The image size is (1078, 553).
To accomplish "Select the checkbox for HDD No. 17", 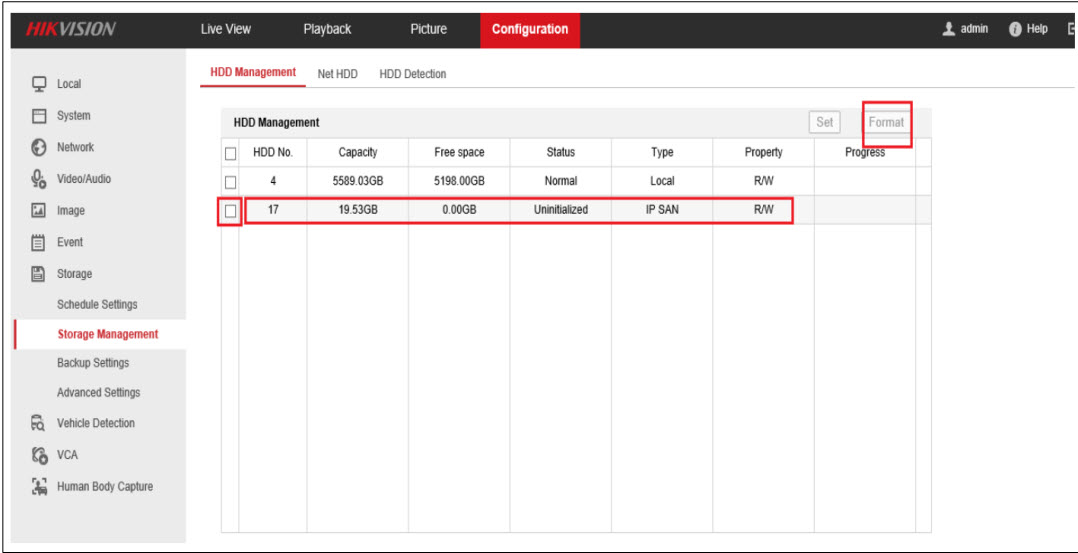I will point(230,211).
